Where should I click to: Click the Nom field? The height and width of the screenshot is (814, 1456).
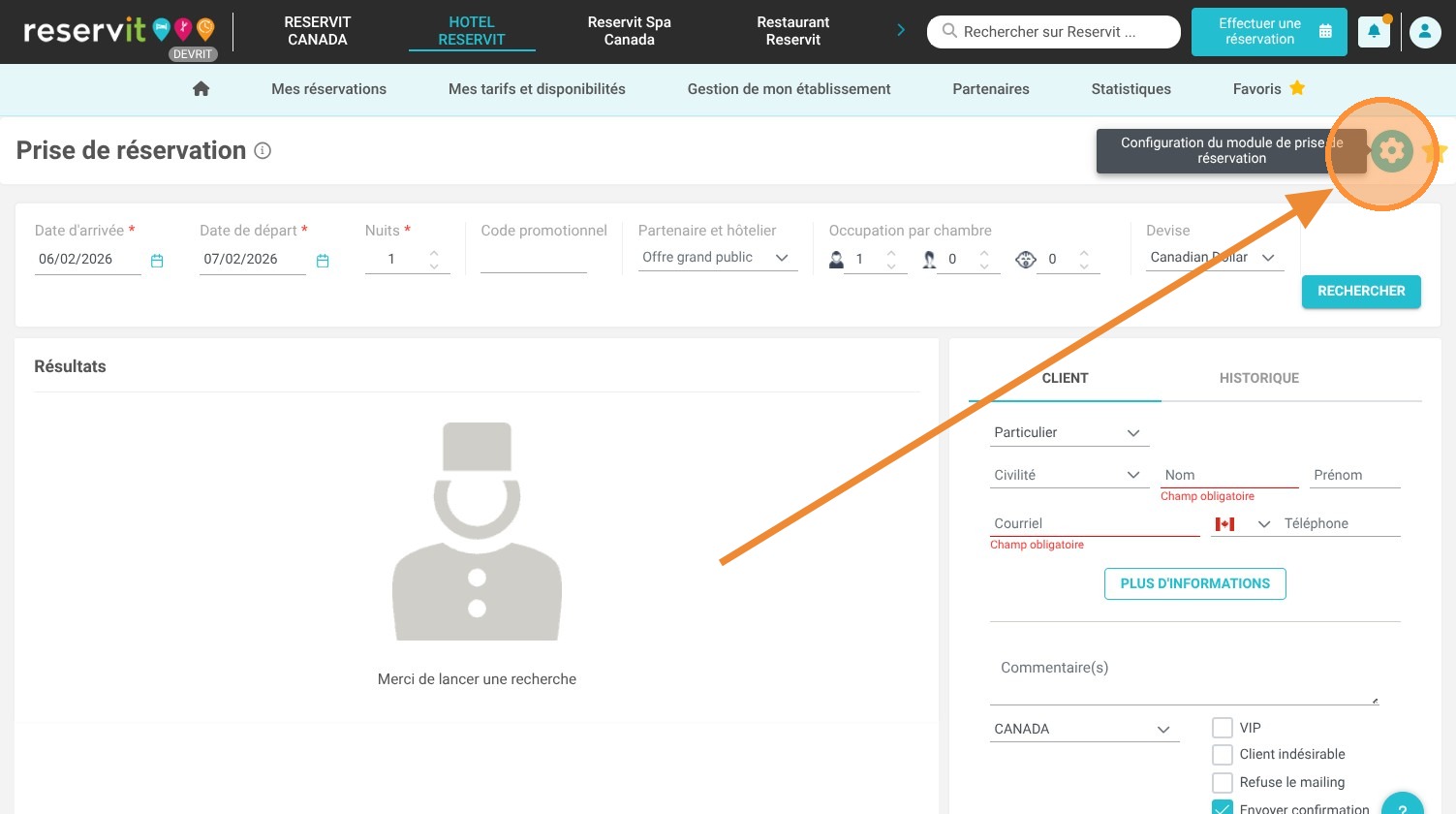[x=1229, y=475]
